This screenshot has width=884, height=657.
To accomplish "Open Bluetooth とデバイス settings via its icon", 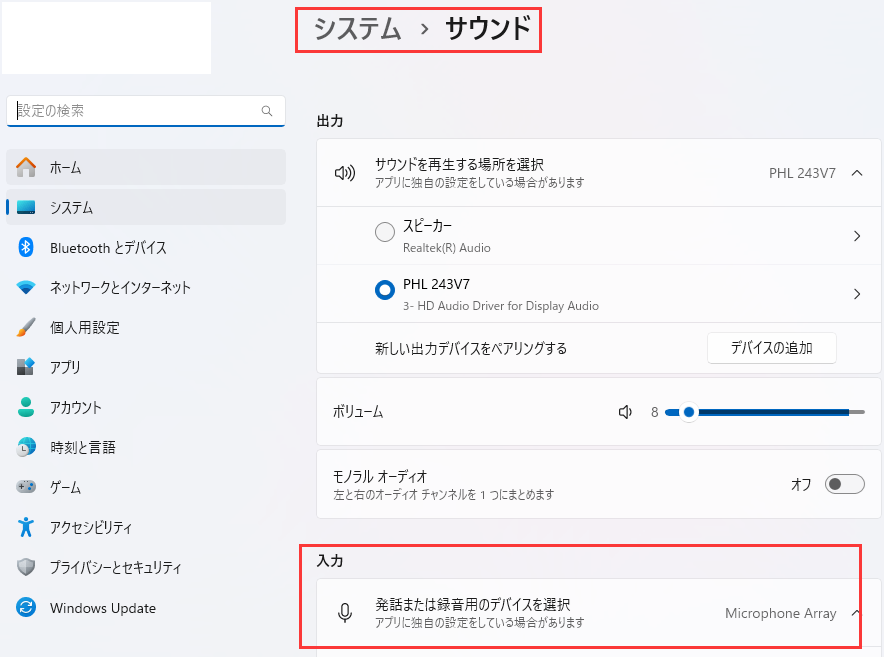I will coord(23,247).
